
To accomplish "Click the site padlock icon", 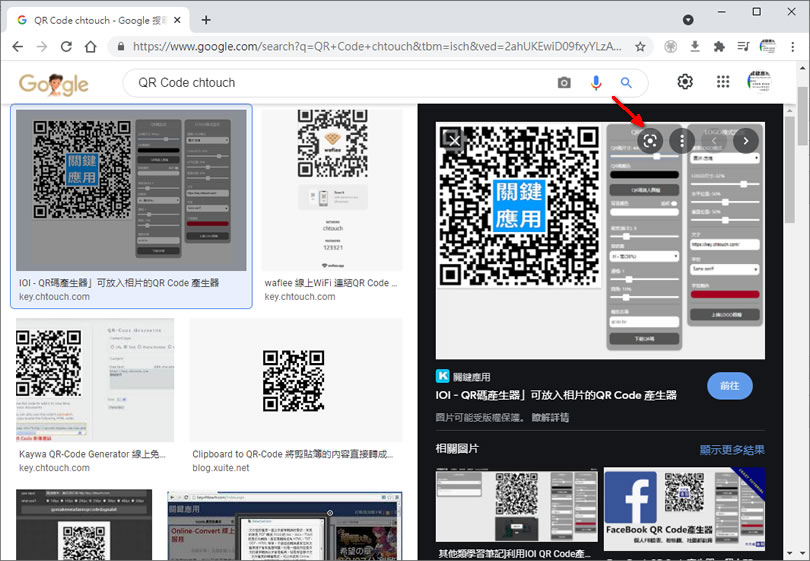I will pos(121,46).
